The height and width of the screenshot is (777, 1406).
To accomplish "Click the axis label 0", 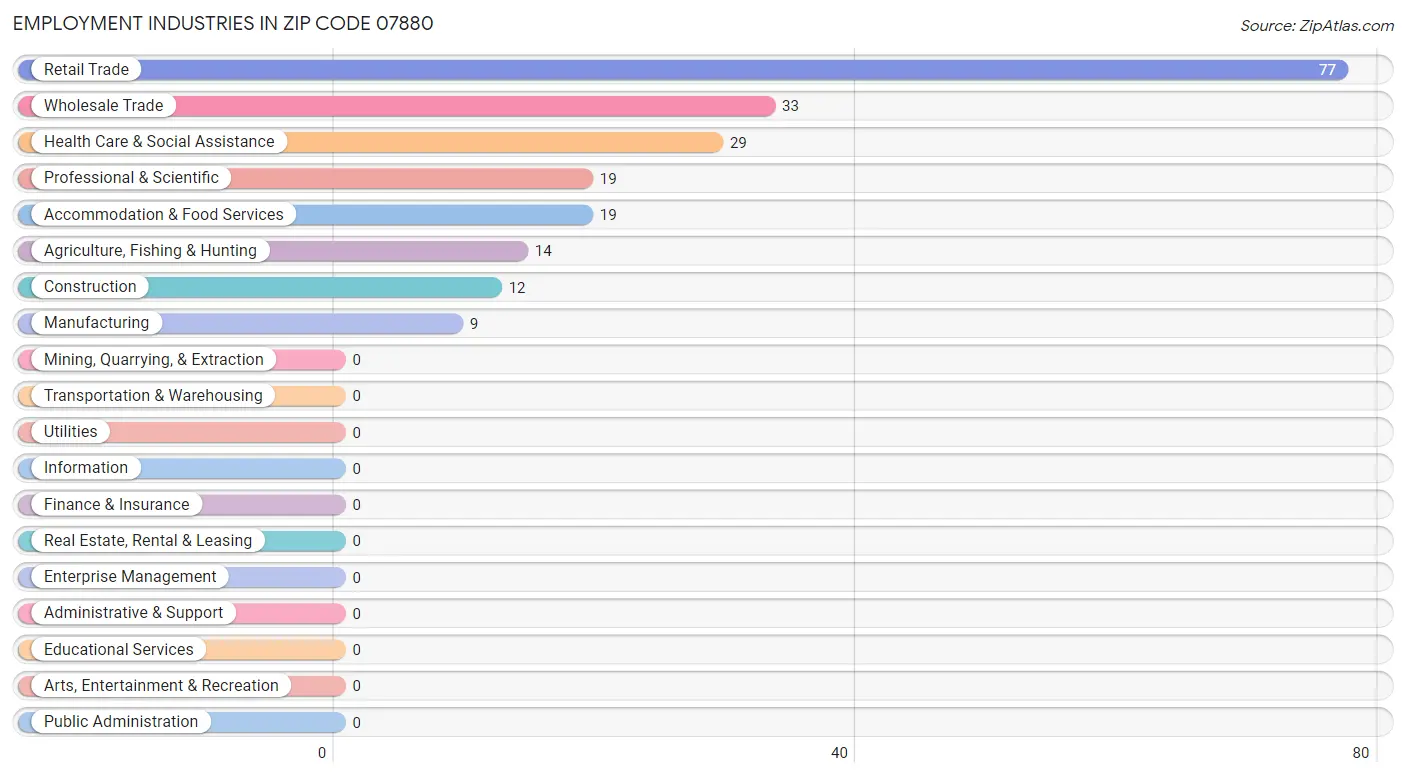I will 322,753.
